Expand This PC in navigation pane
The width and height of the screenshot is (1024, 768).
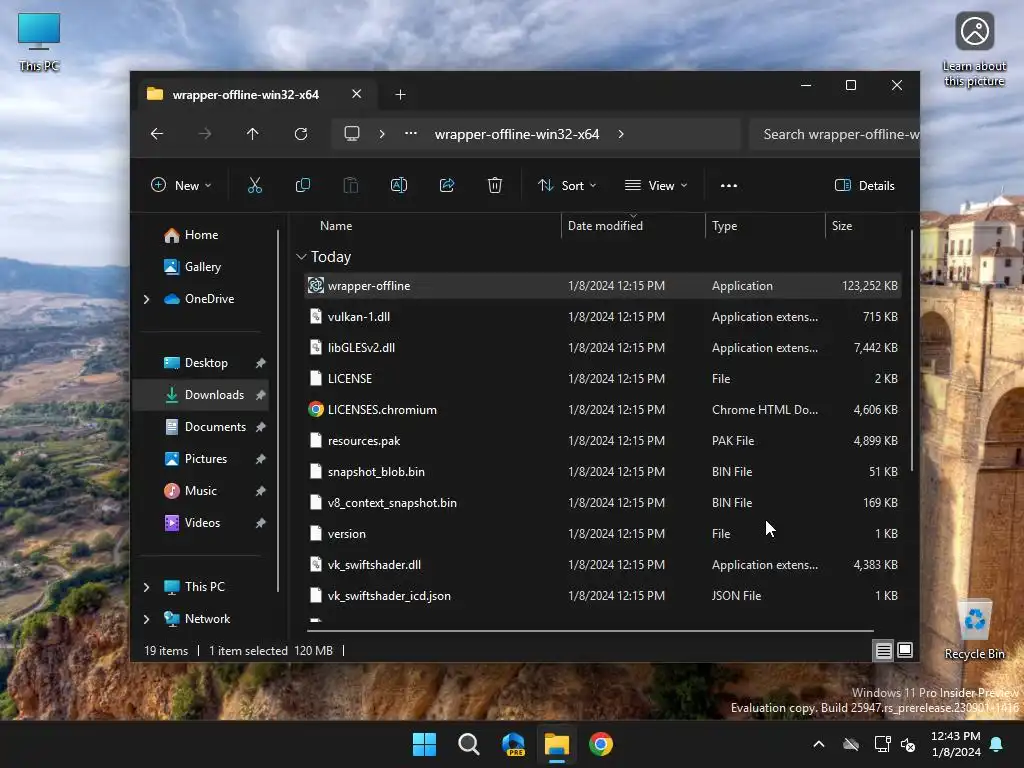(147, 587)
